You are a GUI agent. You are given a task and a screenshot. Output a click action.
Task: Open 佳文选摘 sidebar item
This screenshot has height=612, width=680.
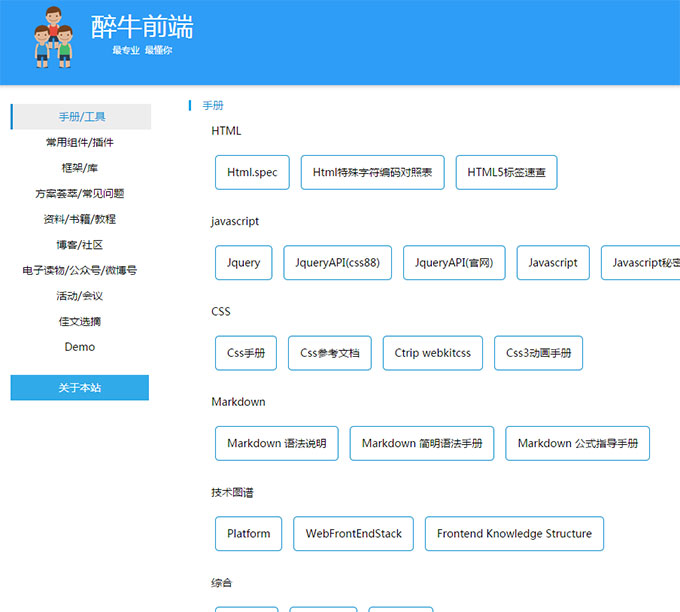[80, 321]
